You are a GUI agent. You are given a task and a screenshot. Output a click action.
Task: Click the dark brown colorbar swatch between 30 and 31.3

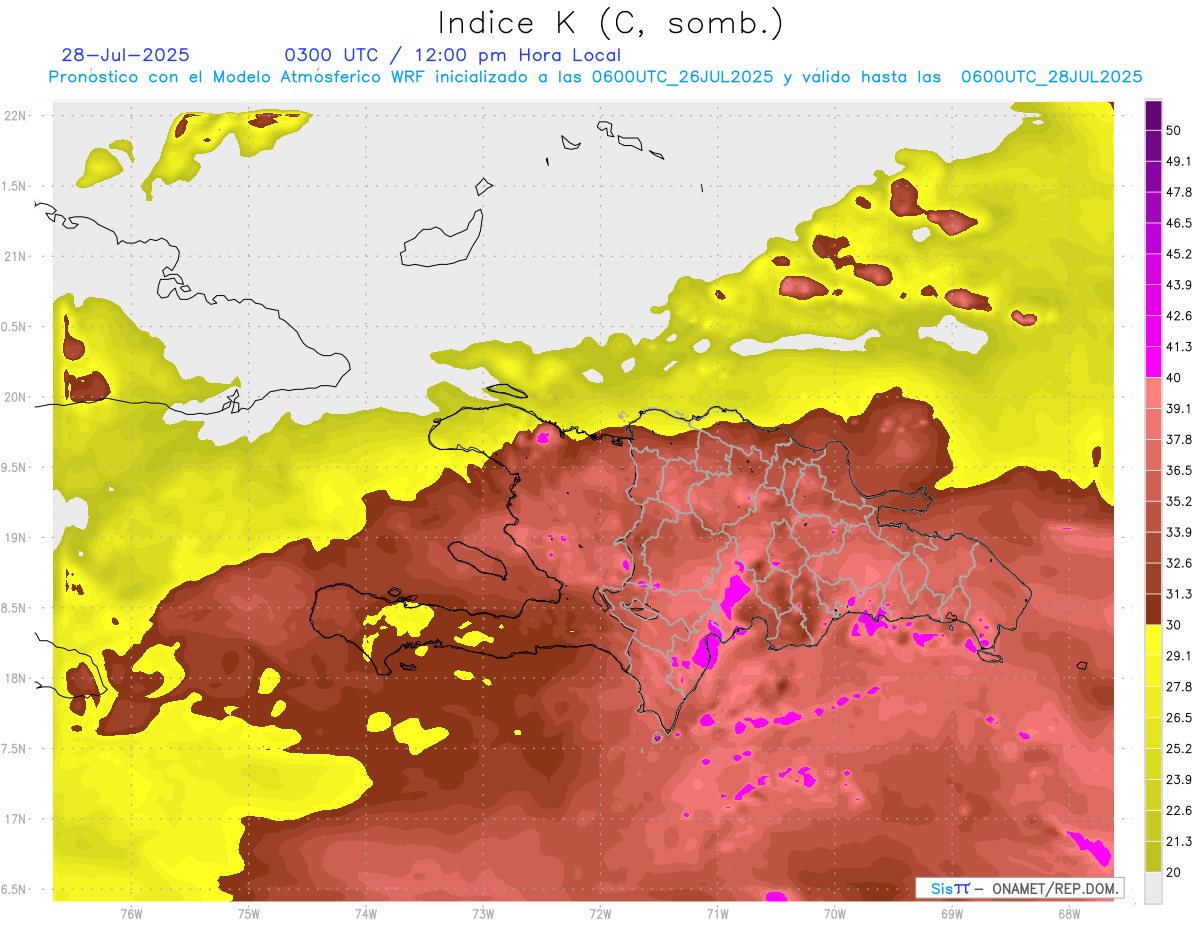click(1153, 610)
